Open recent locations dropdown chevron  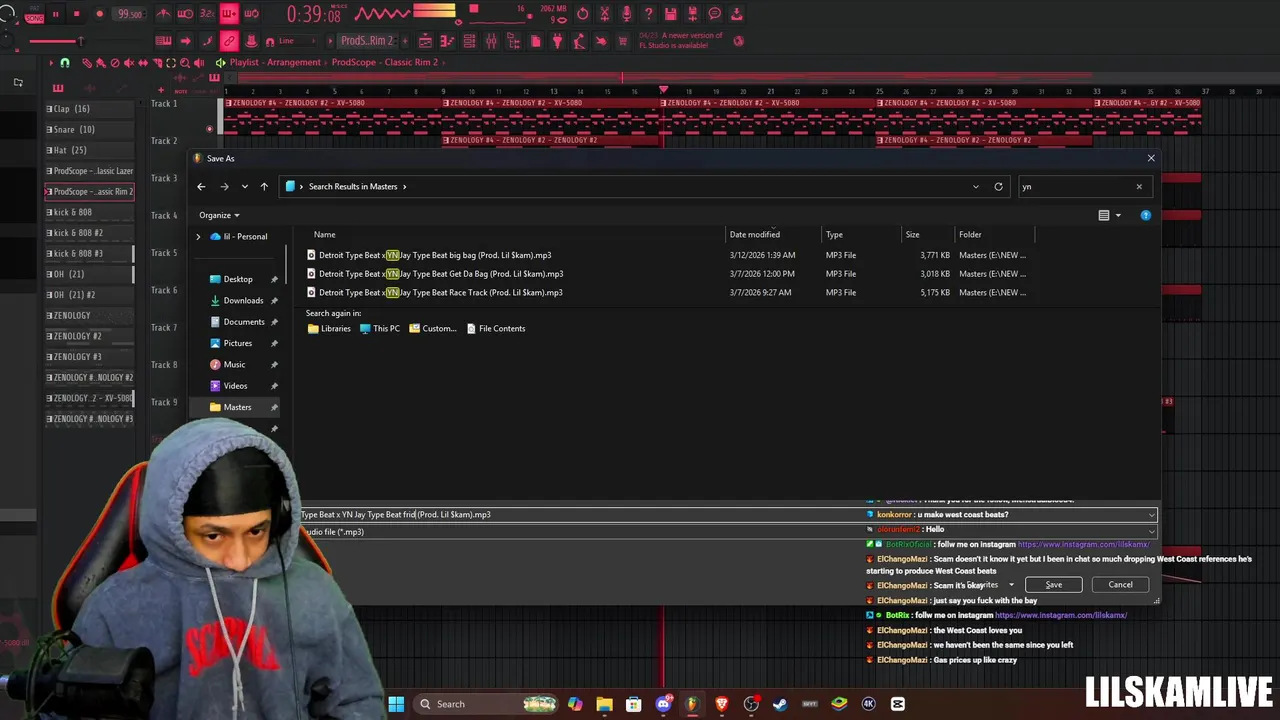point(244,186)
